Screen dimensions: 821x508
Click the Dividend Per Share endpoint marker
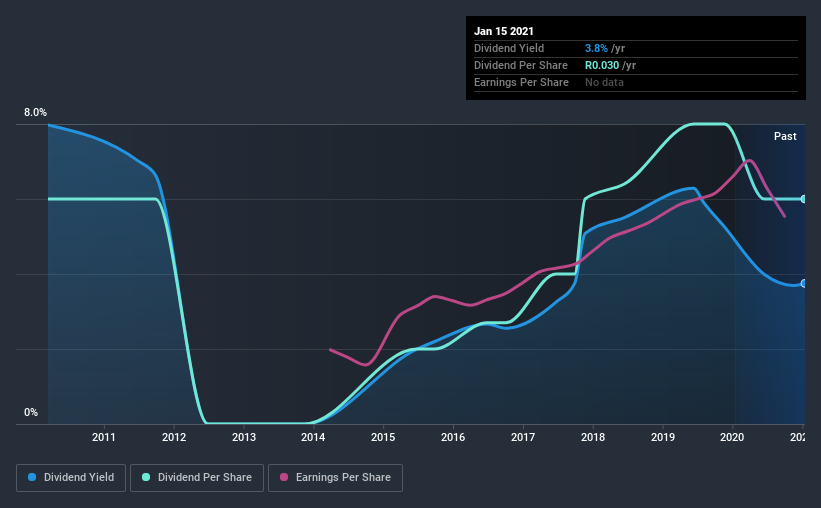click(803, 199)
